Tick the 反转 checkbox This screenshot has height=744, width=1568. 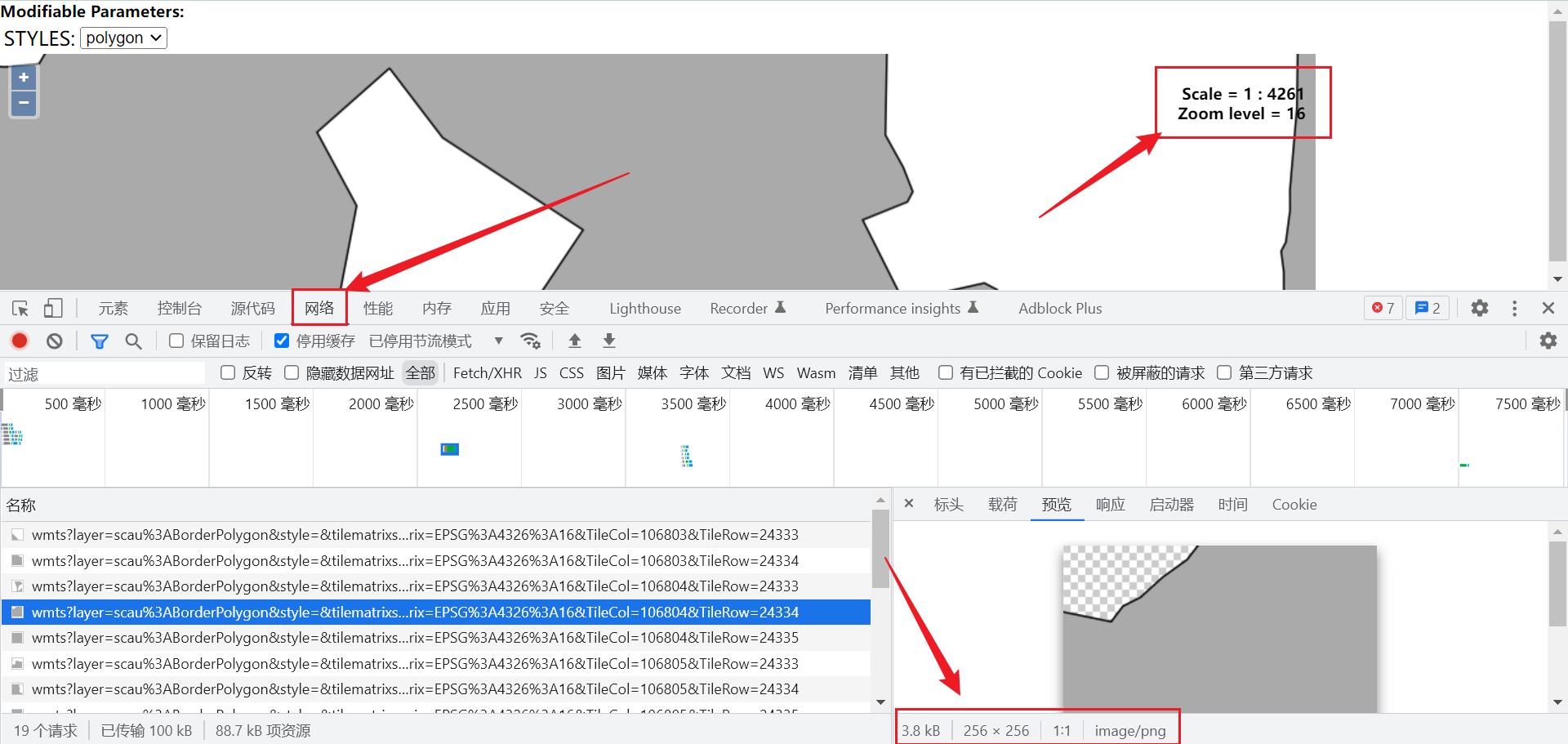coord(229,372)
